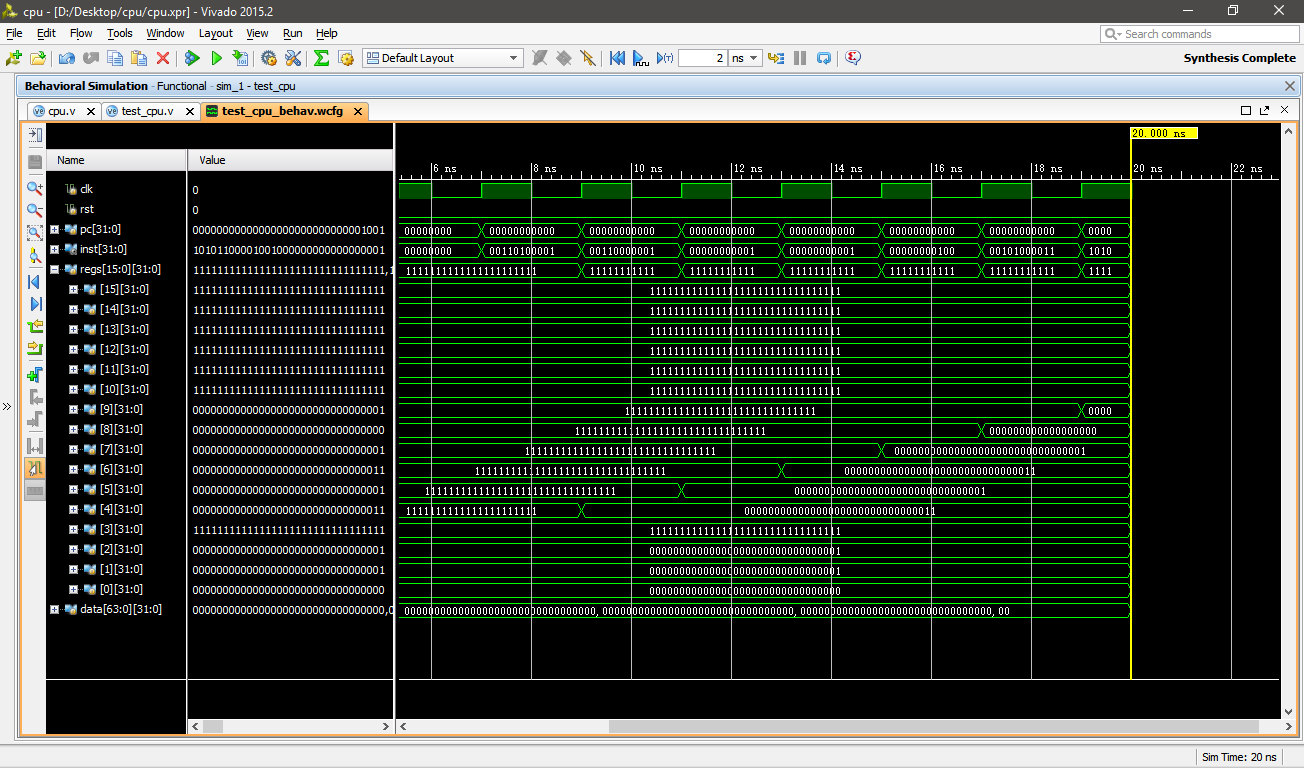Expand register [9][31:0]
Viewport: 1304px width, 768px height.
click(74, 409)
